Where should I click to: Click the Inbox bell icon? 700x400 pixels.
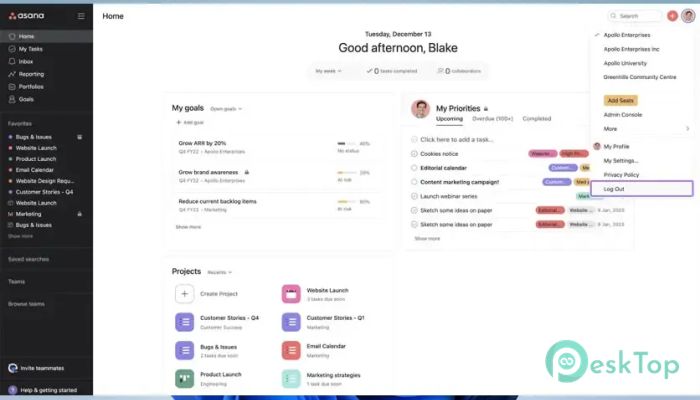(x=12, y=61)
